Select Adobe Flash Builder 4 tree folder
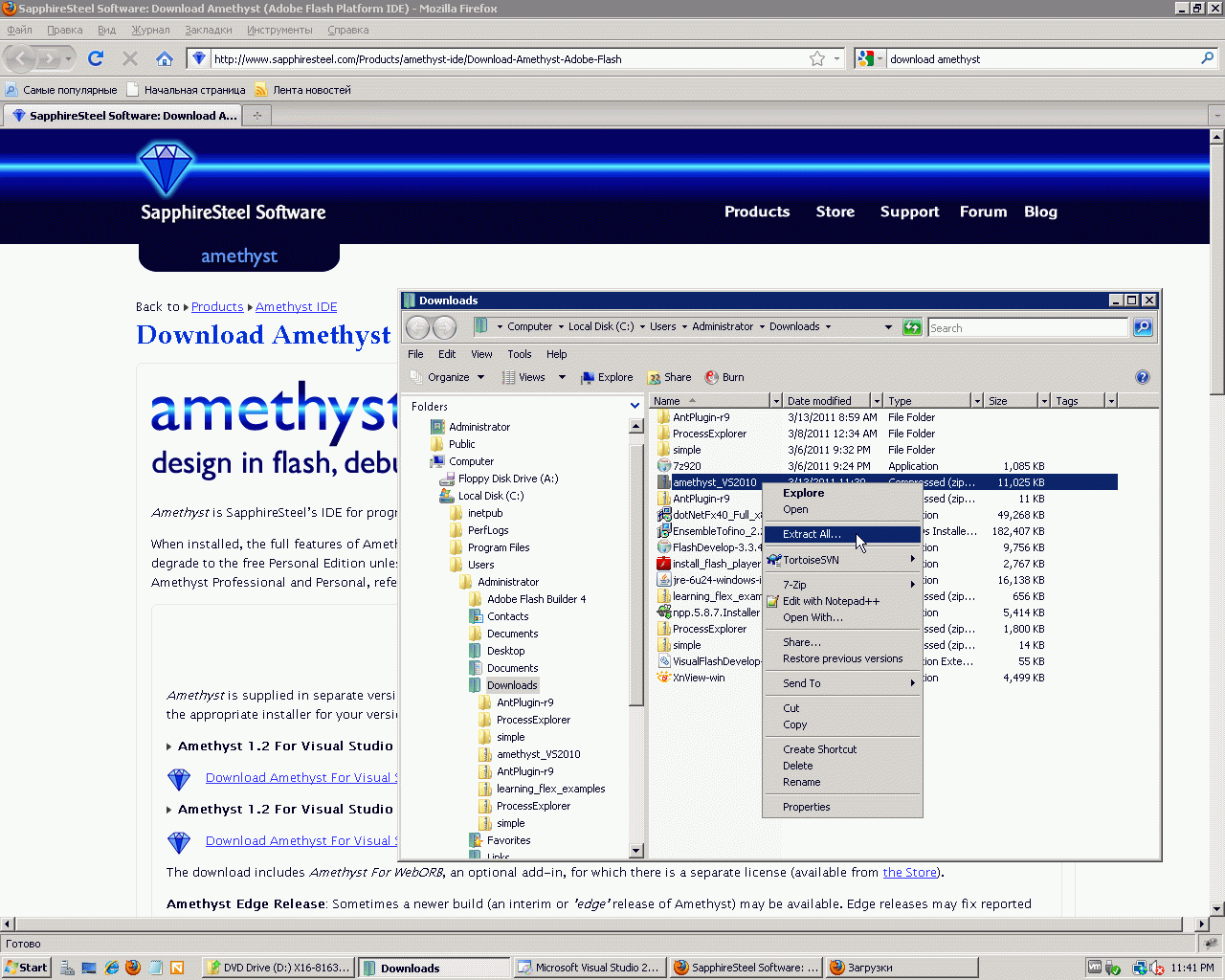 pos(536,599)
